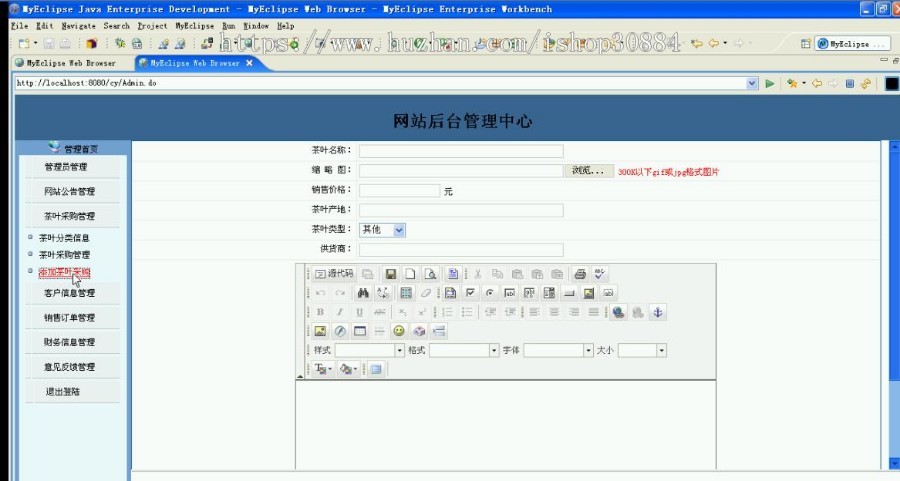Click the Select All icon
900x481 pixels.
[406, 293]
